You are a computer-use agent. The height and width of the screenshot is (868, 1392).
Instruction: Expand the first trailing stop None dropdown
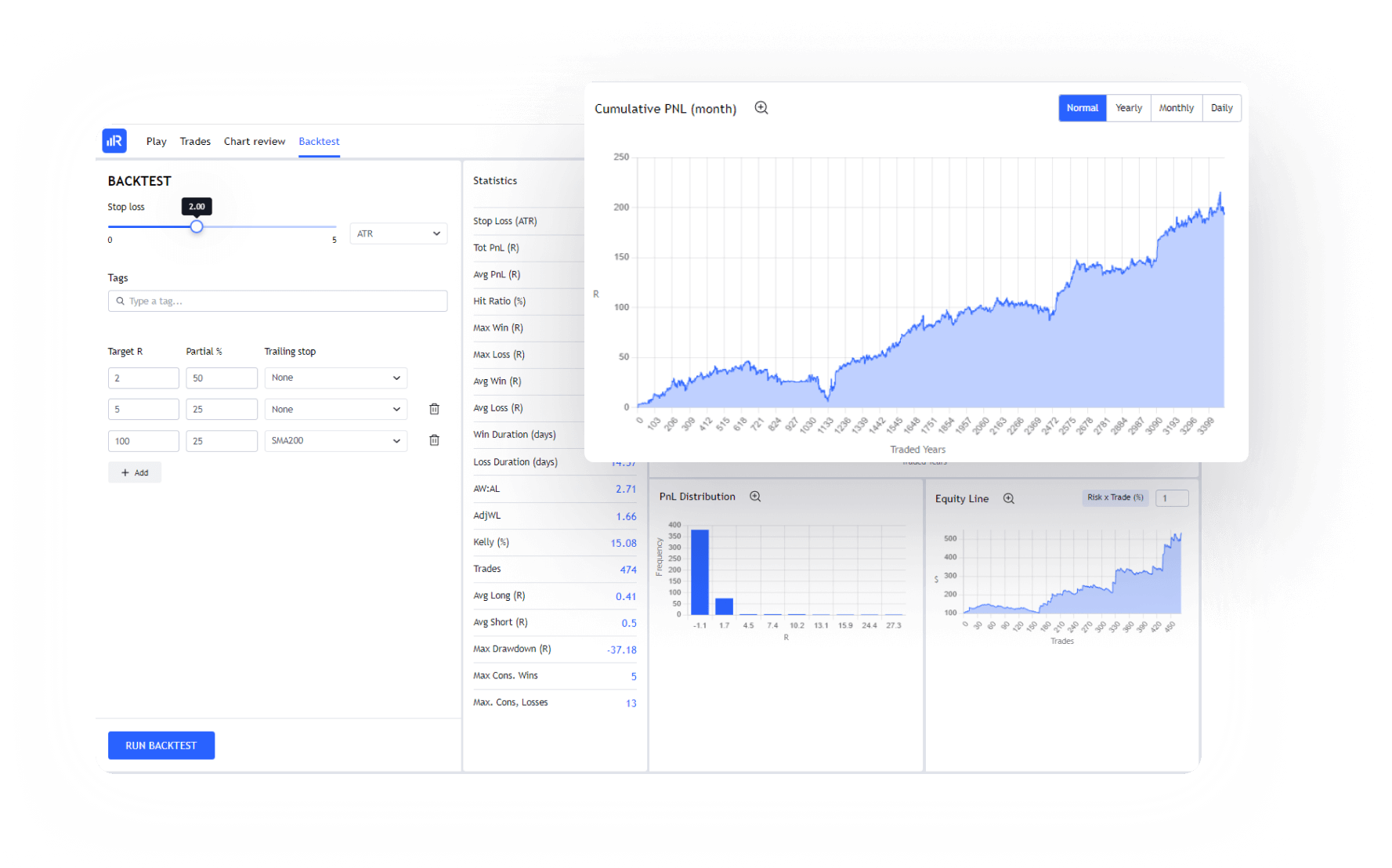tap(335, 378)
